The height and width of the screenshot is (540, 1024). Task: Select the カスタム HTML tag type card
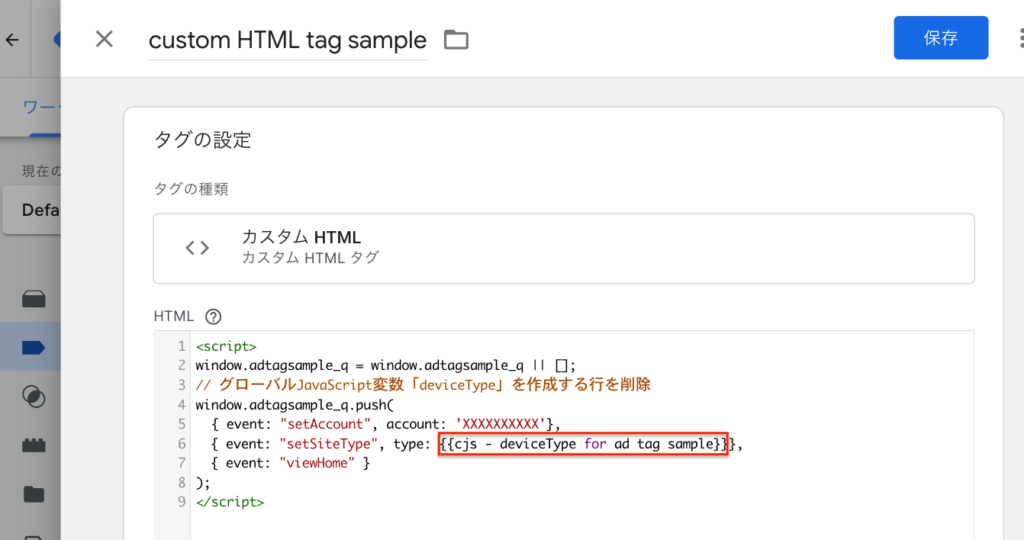tap(564, 248)
